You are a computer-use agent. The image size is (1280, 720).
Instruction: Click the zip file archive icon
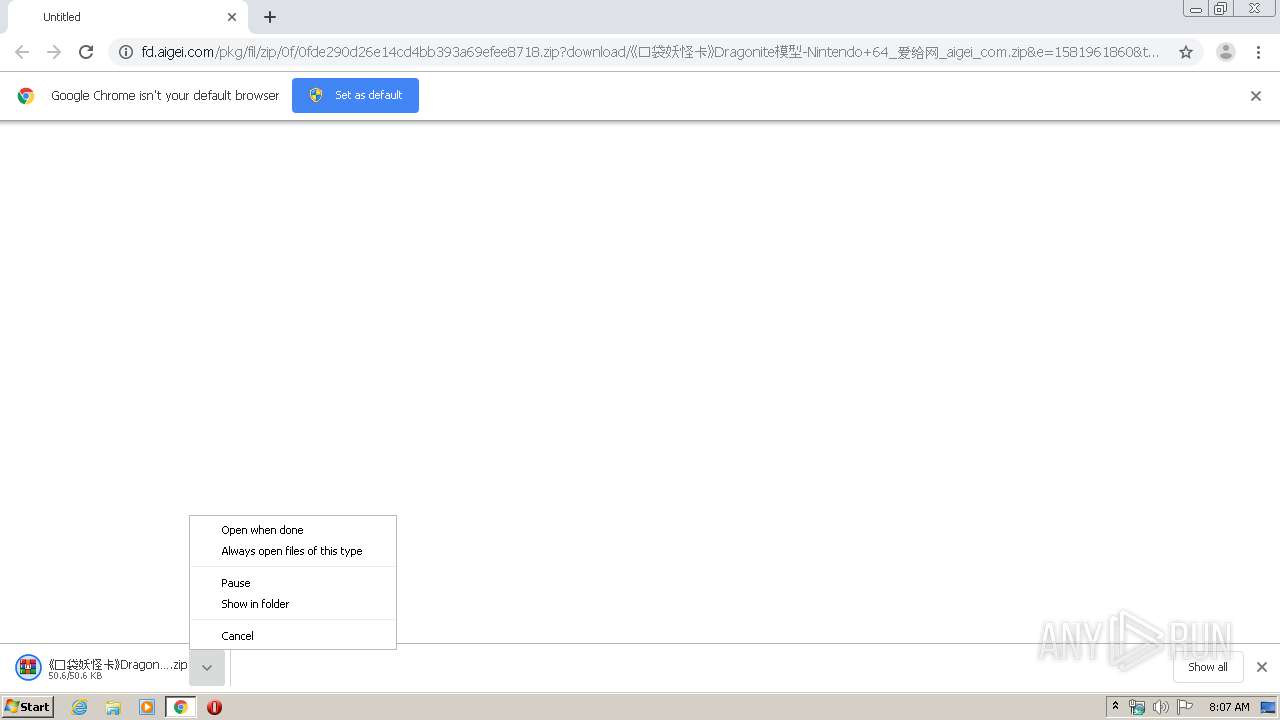(28, 667)
